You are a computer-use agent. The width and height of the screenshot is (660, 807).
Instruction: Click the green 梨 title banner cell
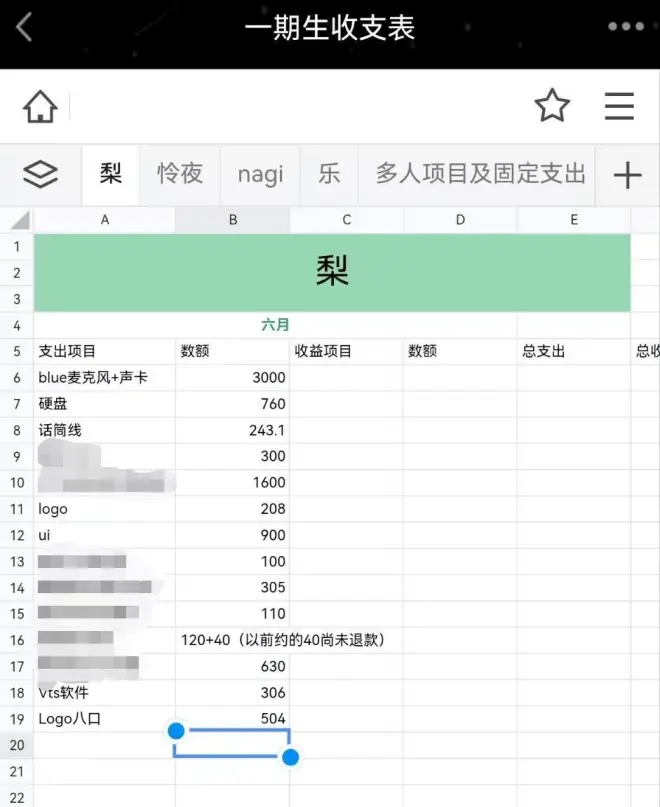332,272
